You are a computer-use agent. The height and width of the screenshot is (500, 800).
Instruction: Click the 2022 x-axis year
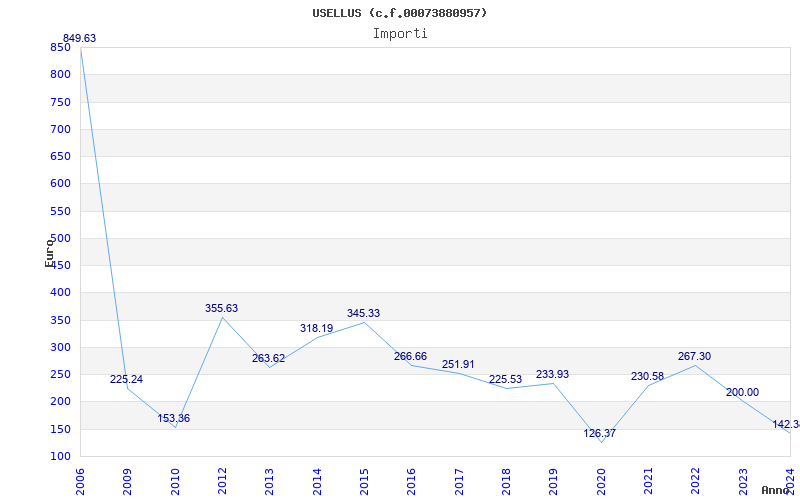coord(695,482)
